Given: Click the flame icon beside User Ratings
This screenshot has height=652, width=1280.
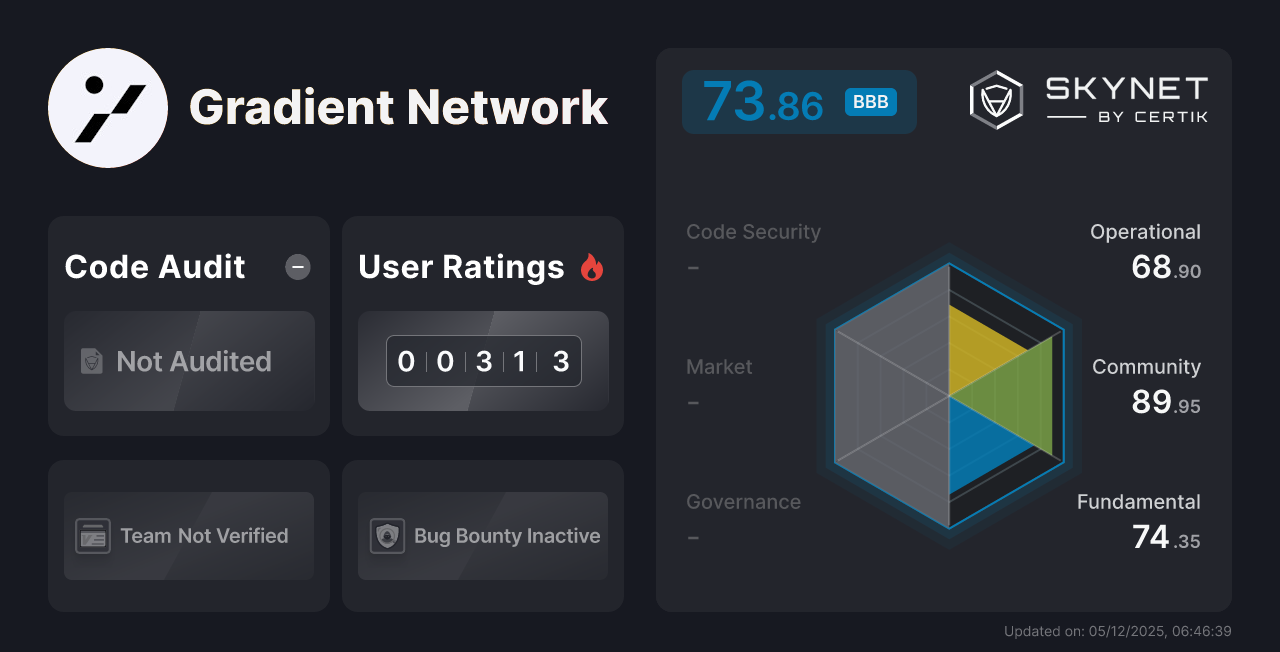Looking at the screenshot, I should pos(593,266).
